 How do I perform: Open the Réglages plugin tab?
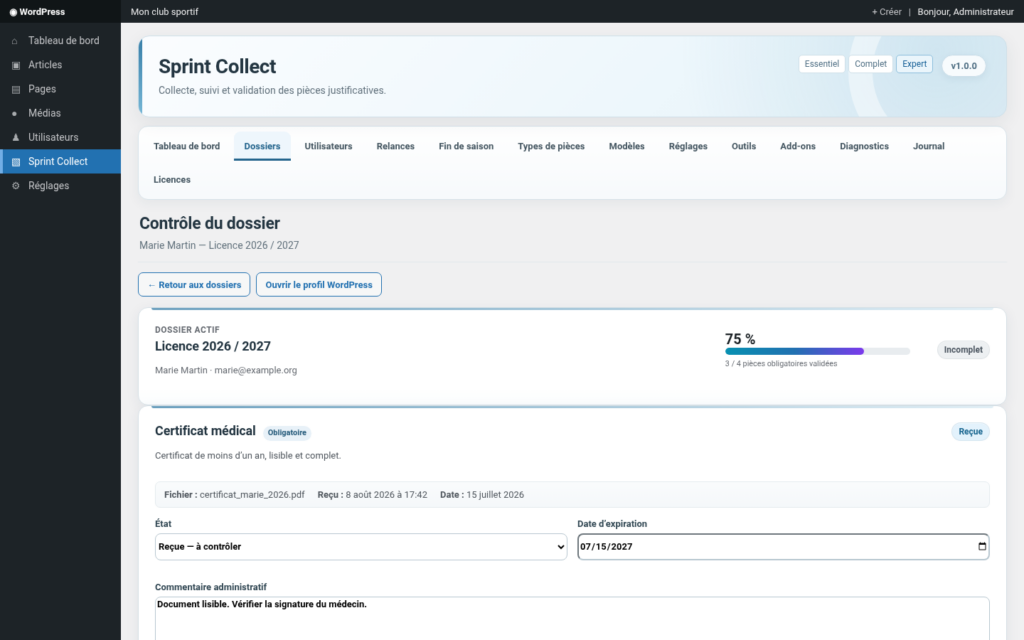[x=688, y=146]
